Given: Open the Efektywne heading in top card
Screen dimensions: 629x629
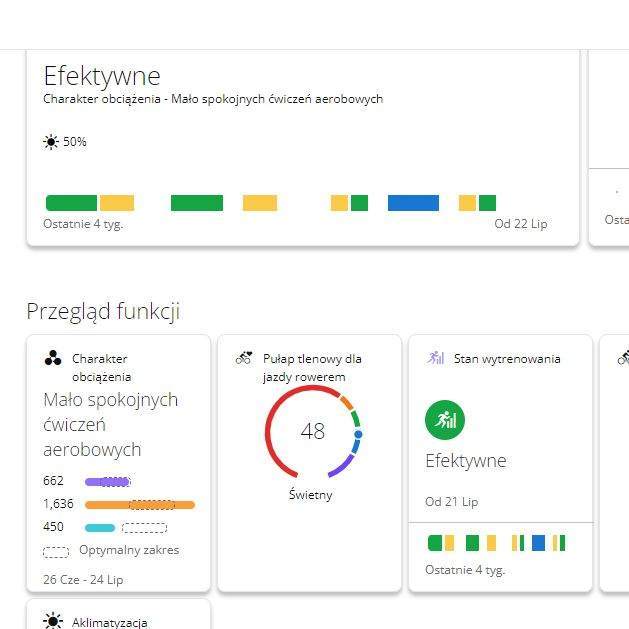Looking at the screenshot, I should [102, 76].
